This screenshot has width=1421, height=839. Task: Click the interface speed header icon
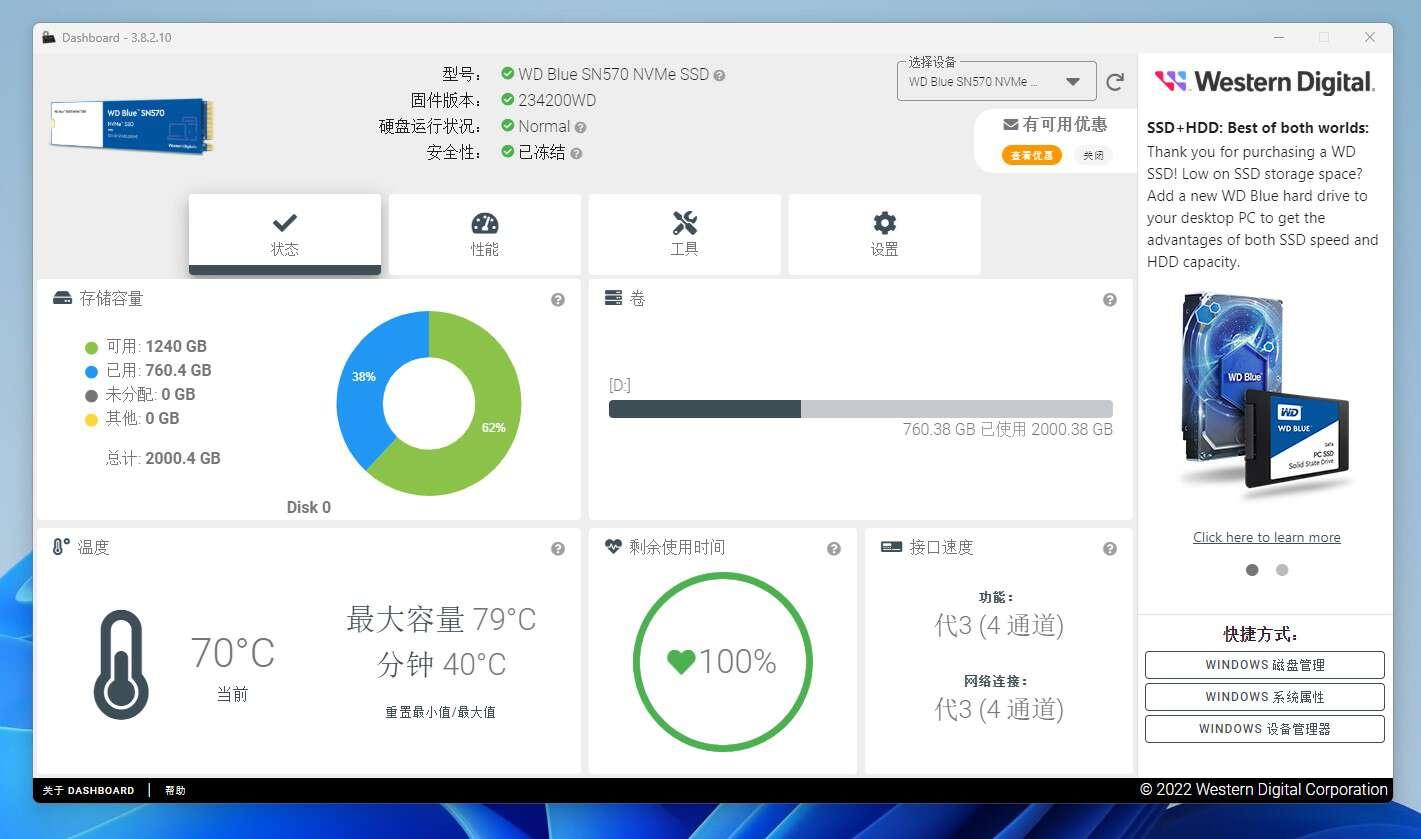click(x=891, y=547)
